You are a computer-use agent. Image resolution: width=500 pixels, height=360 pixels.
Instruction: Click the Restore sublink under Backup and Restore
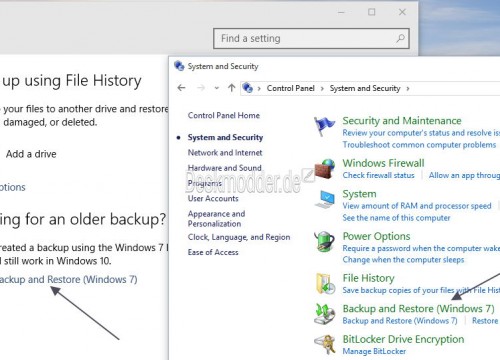485,321
